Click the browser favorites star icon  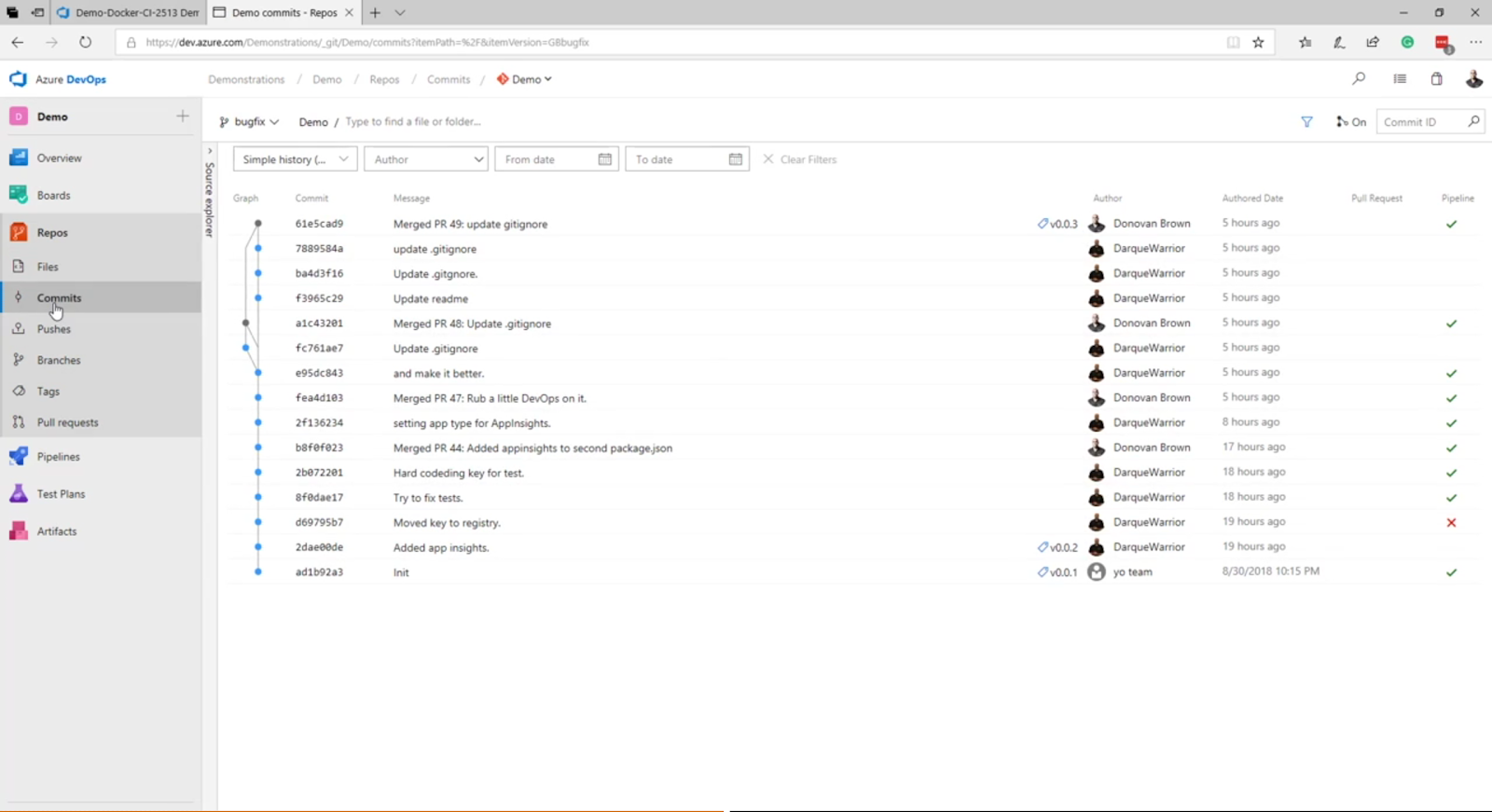(1258, 42)
